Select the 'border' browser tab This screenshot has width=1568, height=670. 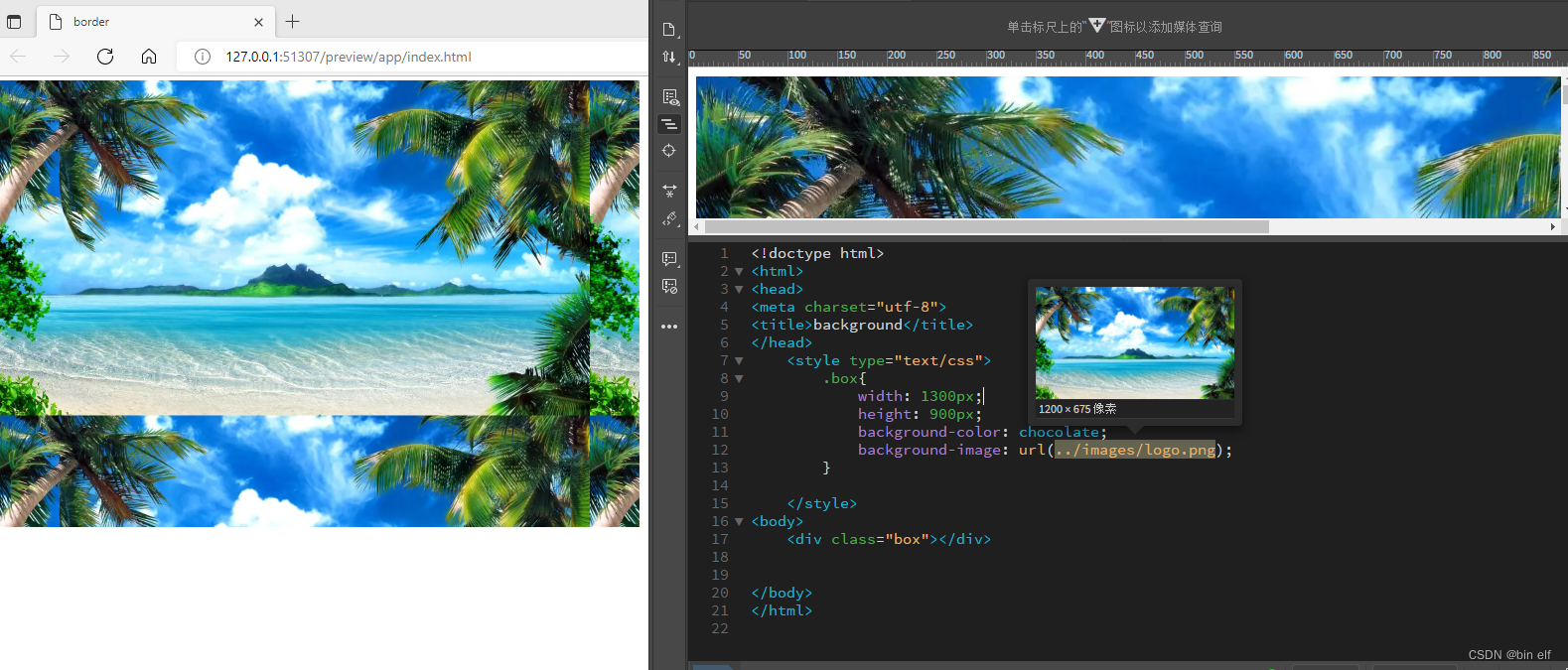point(157,22)
